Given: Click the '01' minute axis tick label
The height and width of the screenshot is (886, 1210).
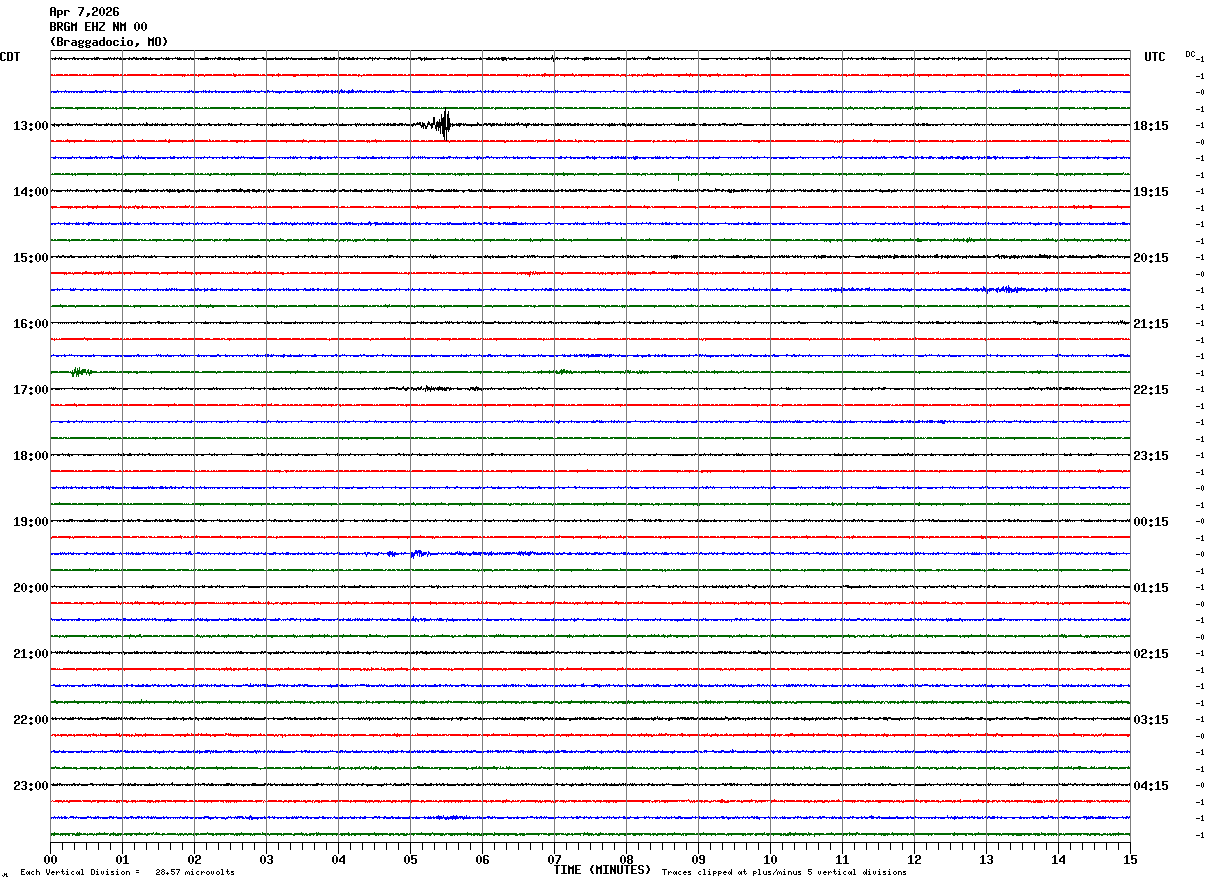Looking at the screenshot, I should (x=122, y=859).
